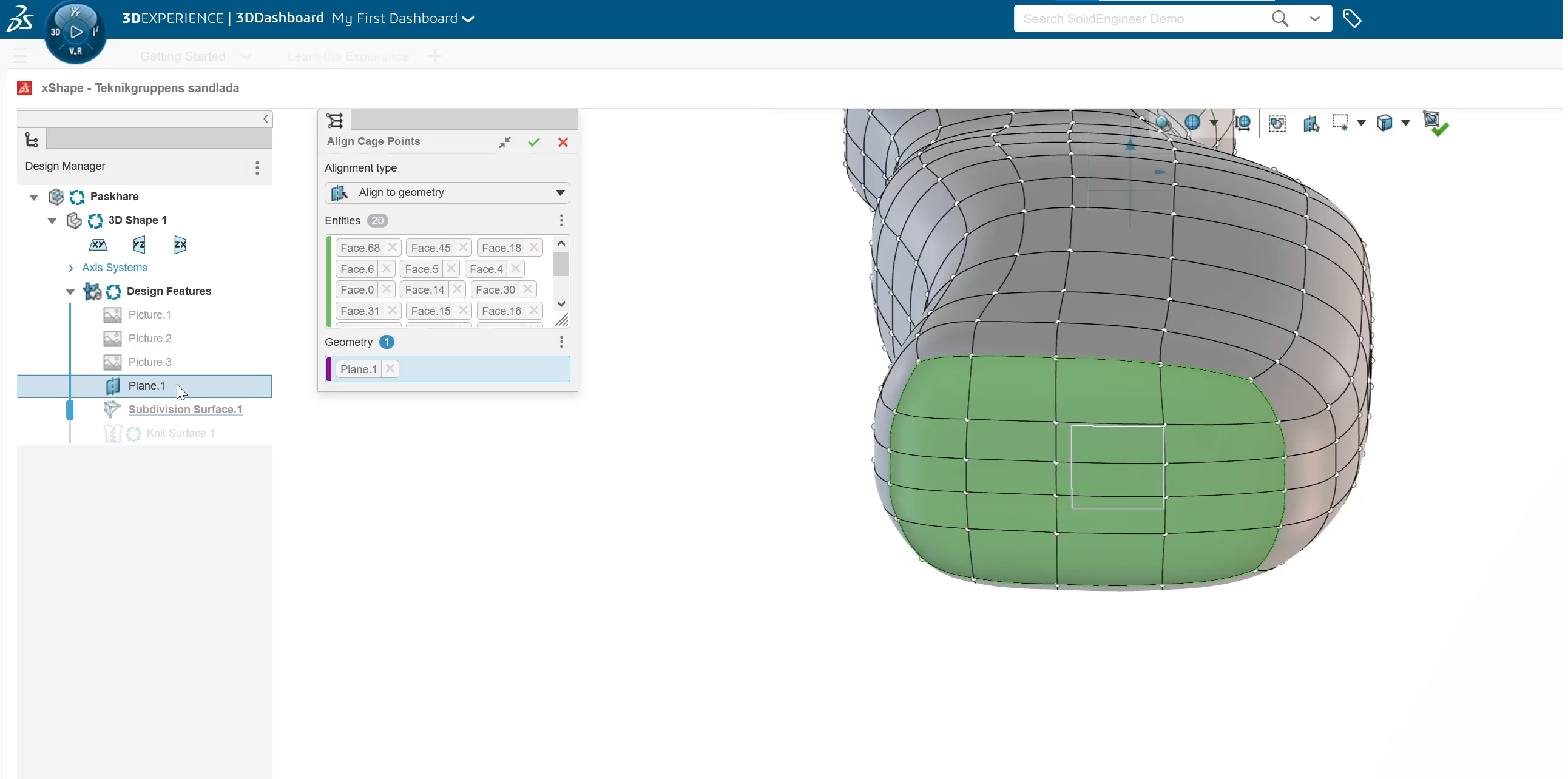Confirm Align Cage Points with green checkmark
The width and height of the screenshot is (1568, 779).
534,142
